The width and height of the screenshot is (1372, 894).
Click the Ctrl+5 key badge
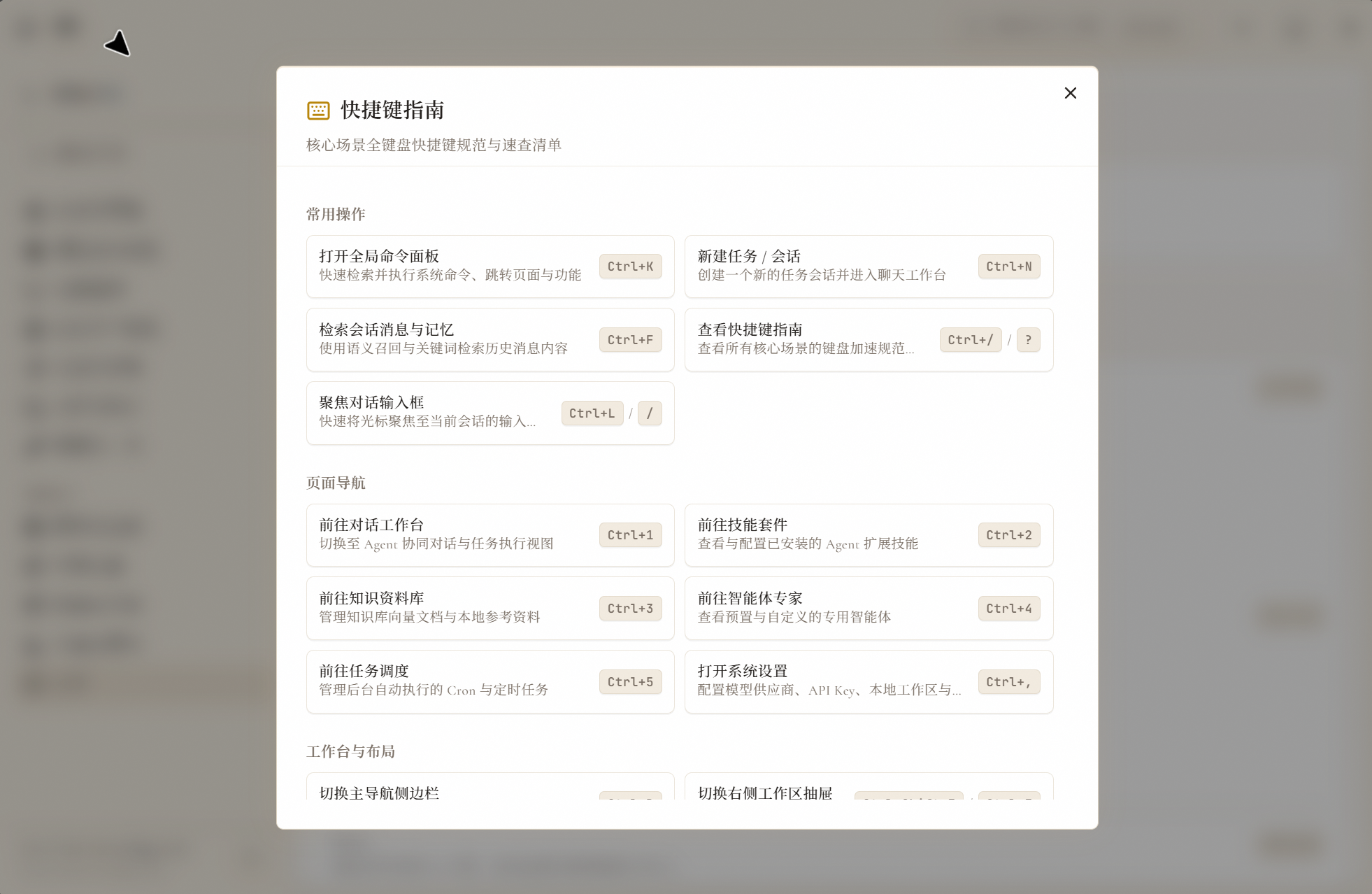[630, 682]
